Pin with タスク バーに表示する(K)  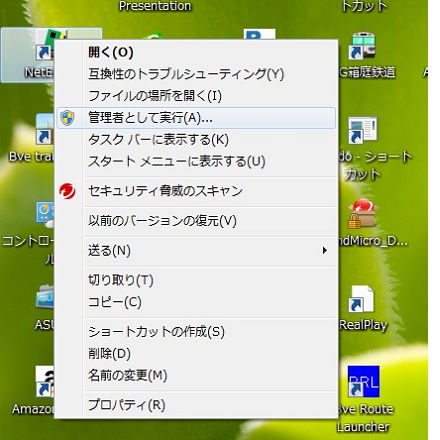[196, 140]
